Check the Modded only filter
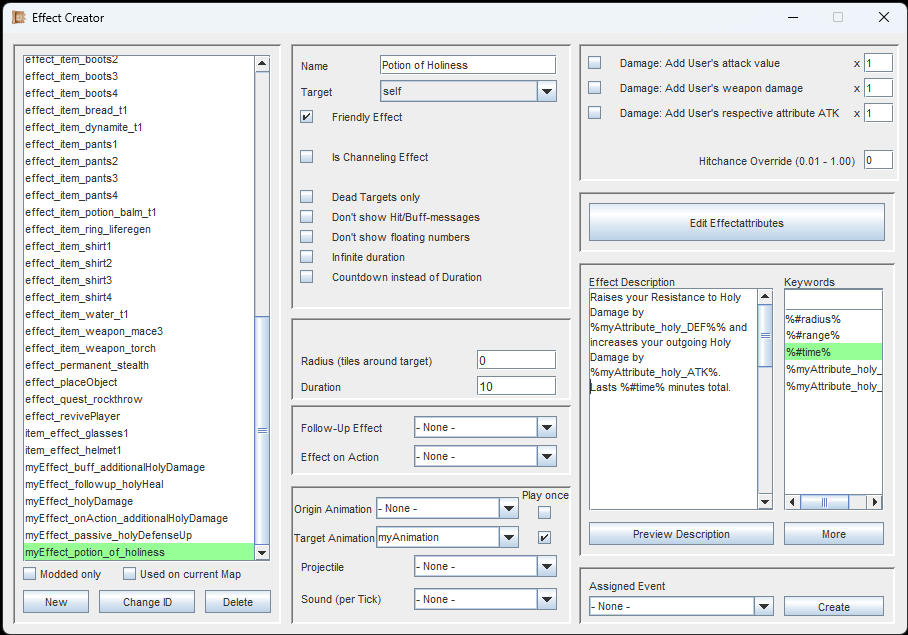This screenshot has width=908, height=635. [30, 574]
